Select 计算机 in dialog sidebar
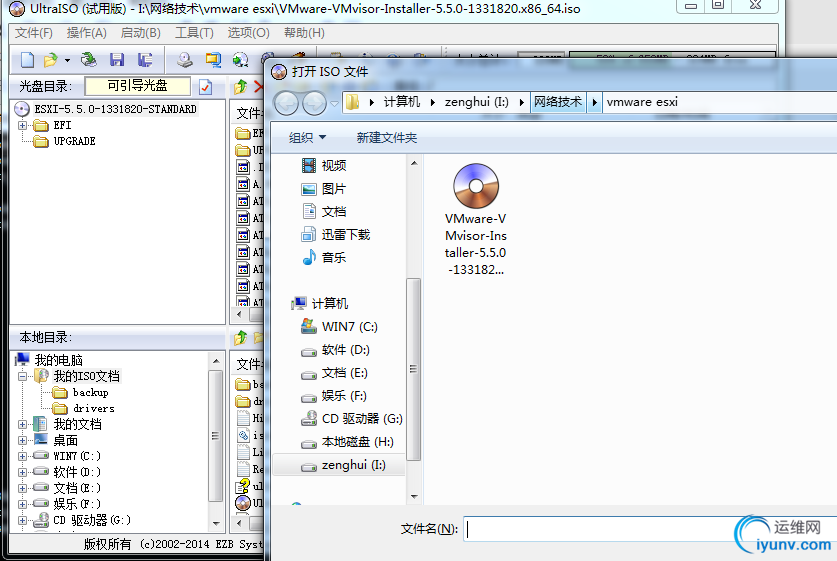 pos(320,304)
